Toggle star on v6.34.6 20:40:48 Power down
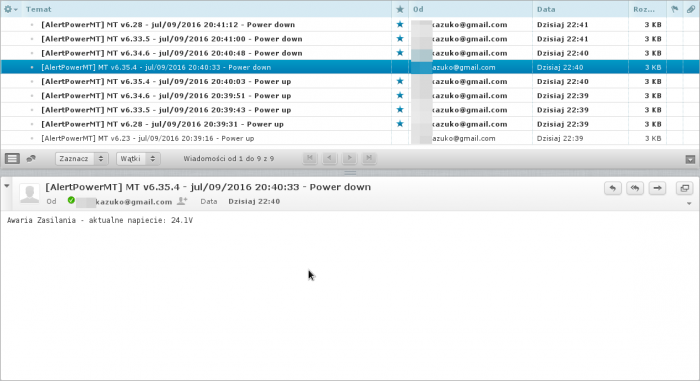 point(400,53)
